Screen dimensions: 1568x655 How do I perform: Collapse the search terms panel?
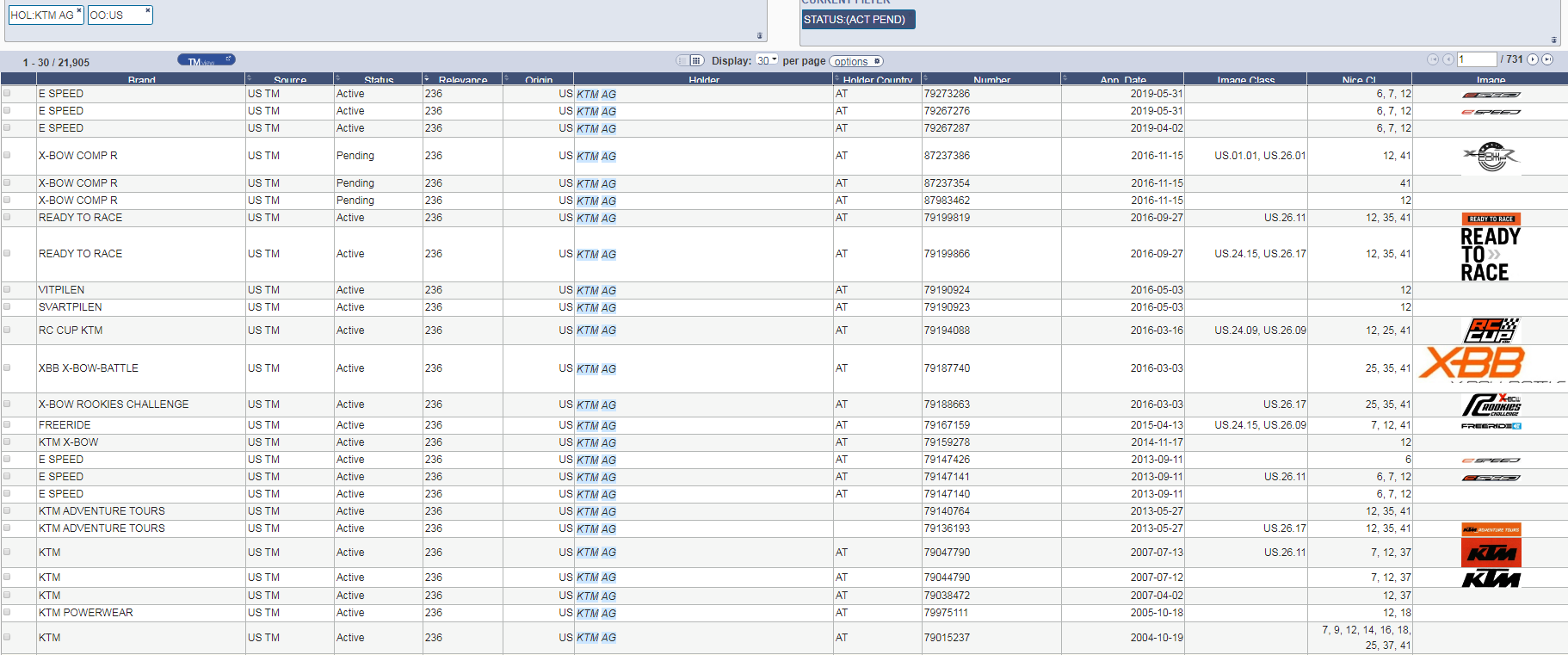[759, 36]
